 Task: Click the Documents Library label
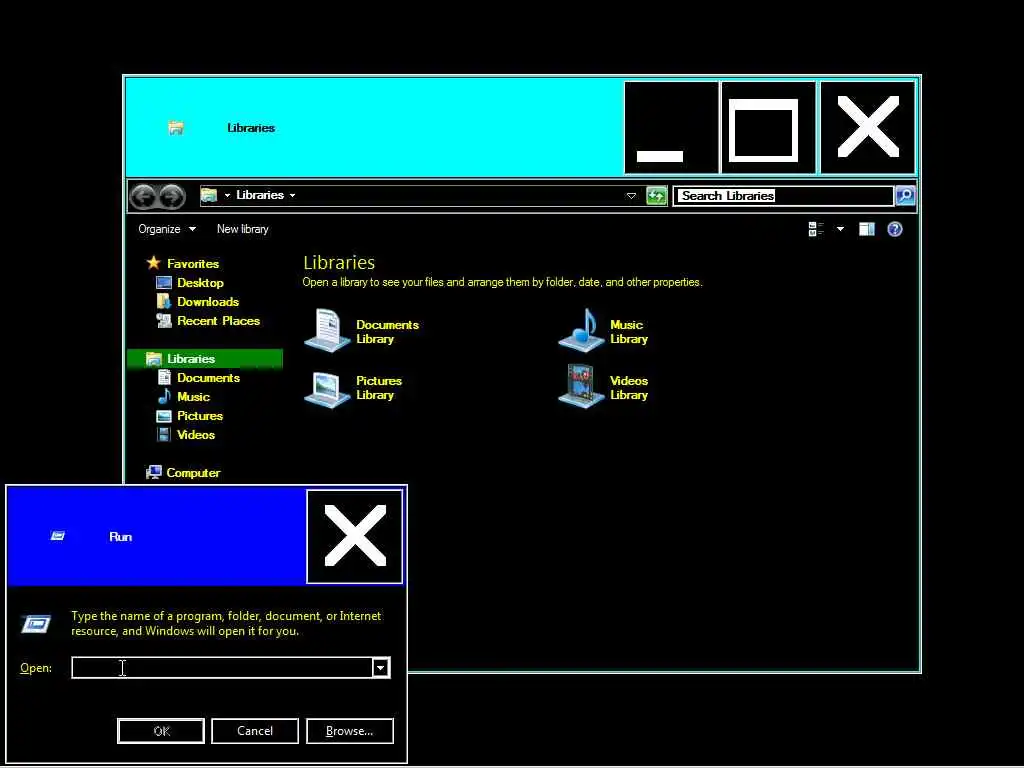387,332
